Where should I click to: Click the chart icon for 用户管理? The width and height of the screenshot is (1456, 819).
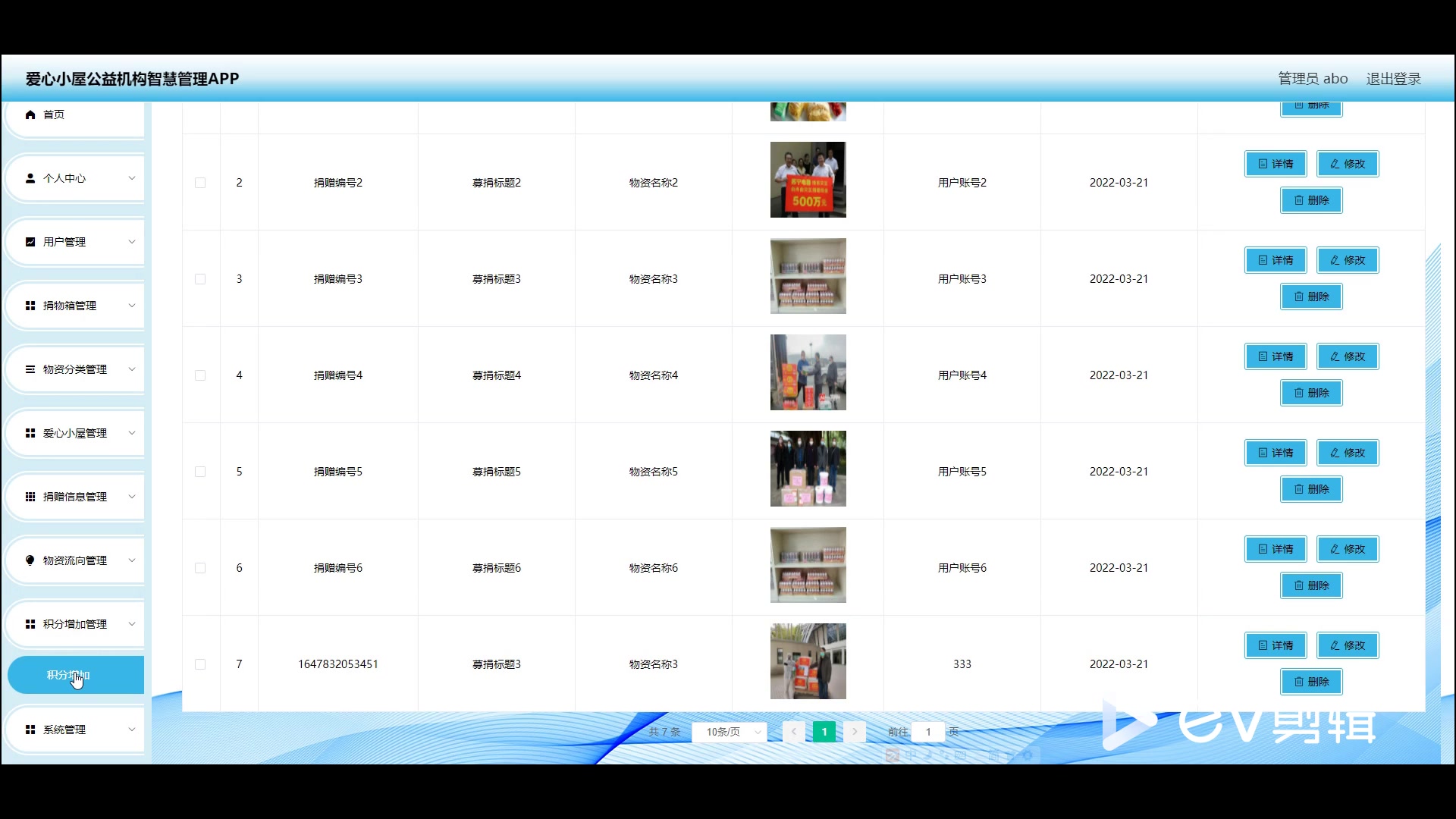coord(30,242)
